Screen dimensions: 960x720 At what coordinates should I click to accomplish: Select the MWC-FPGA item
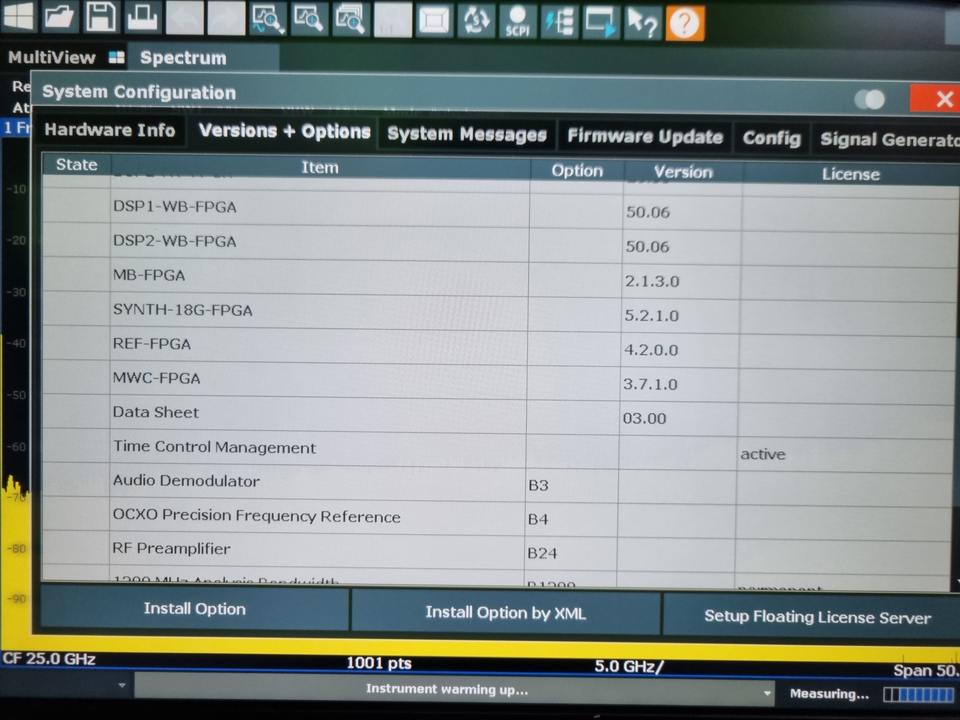tap(157, 378)
